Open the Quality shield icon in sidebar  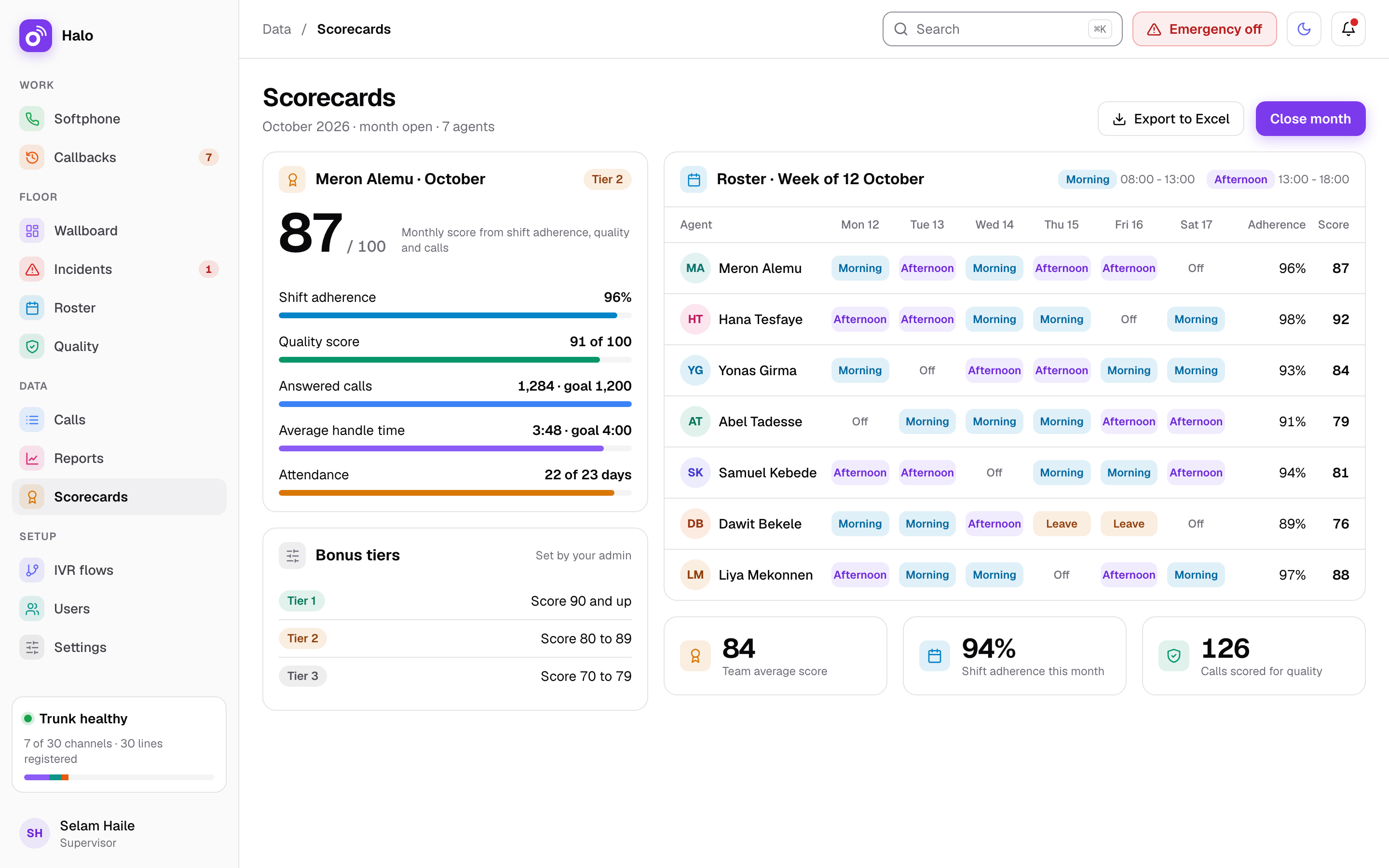tap(32, 346)
